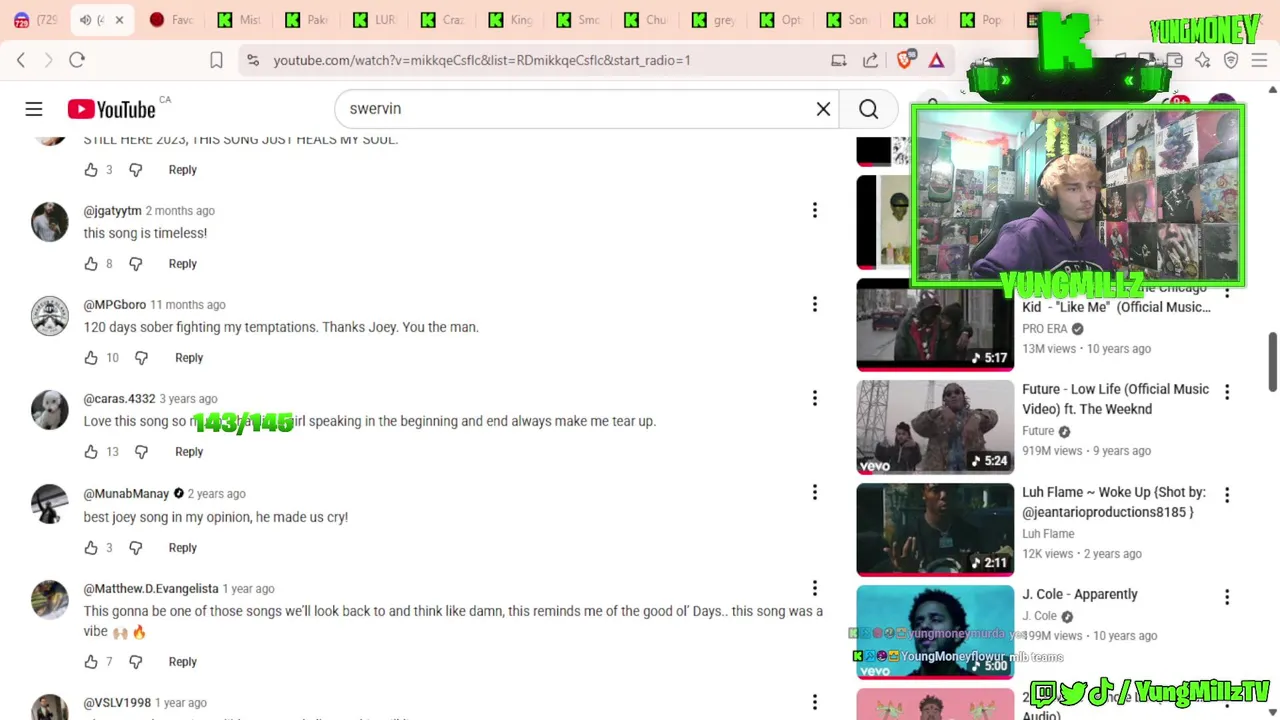The image size is (1280, 720).
Task: Open @MPGboro channel username link
Action: click(x=115, y=305)
